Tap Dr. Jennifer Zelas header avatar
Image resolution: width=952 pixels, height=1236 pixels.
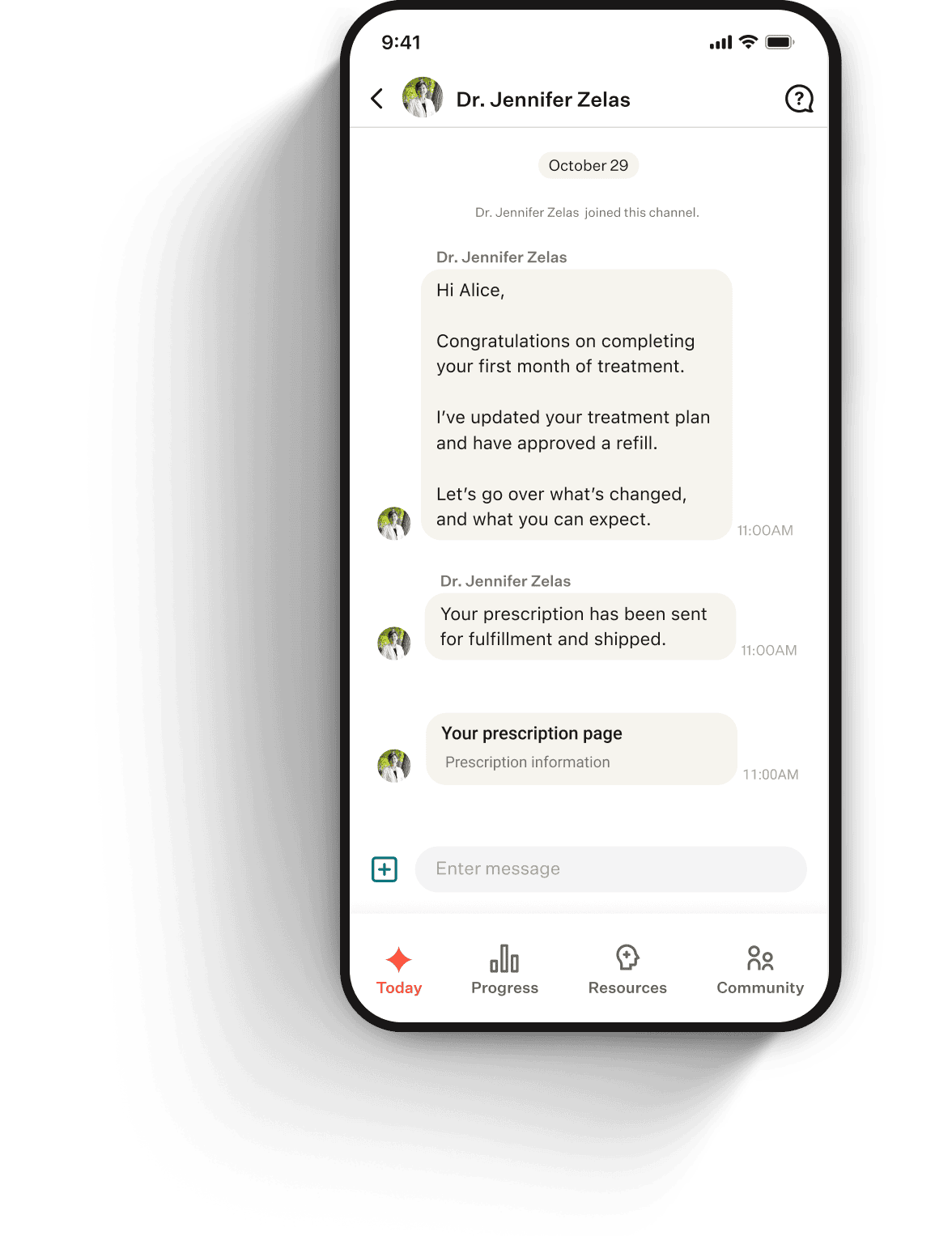[x=423, y=98]
